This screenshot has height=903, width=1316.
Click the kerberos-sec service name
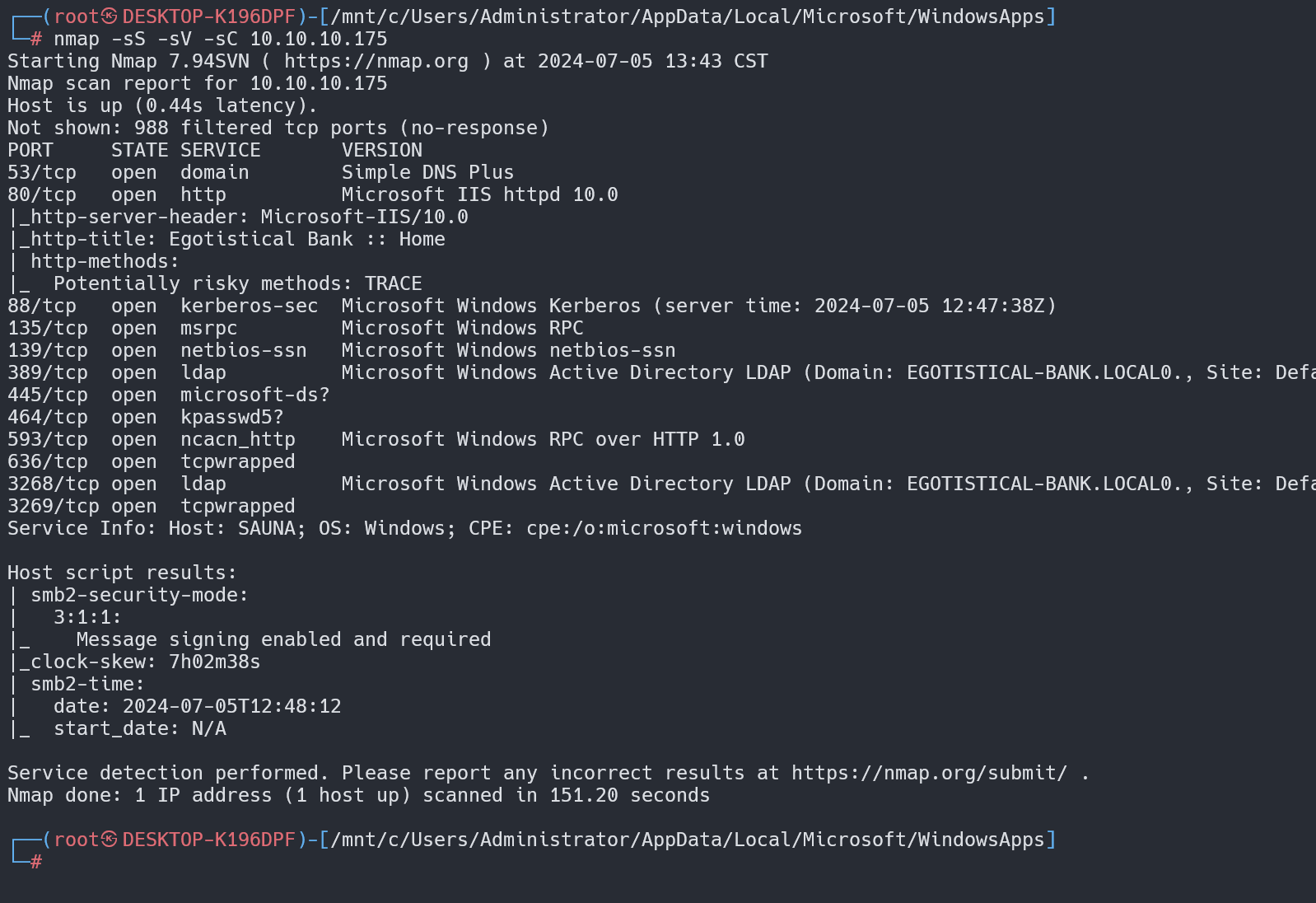[x=249, y=306]
